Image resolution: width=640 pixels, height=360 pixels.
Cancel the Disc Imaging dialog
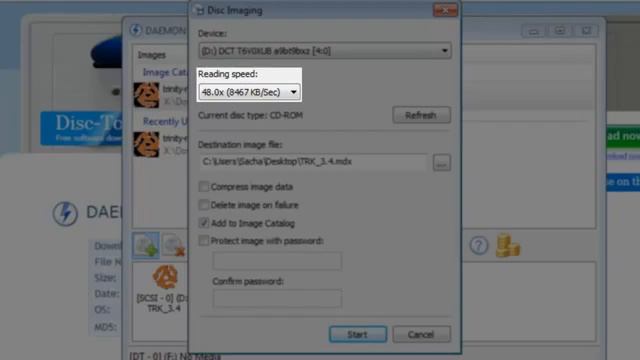pos(422,334)
